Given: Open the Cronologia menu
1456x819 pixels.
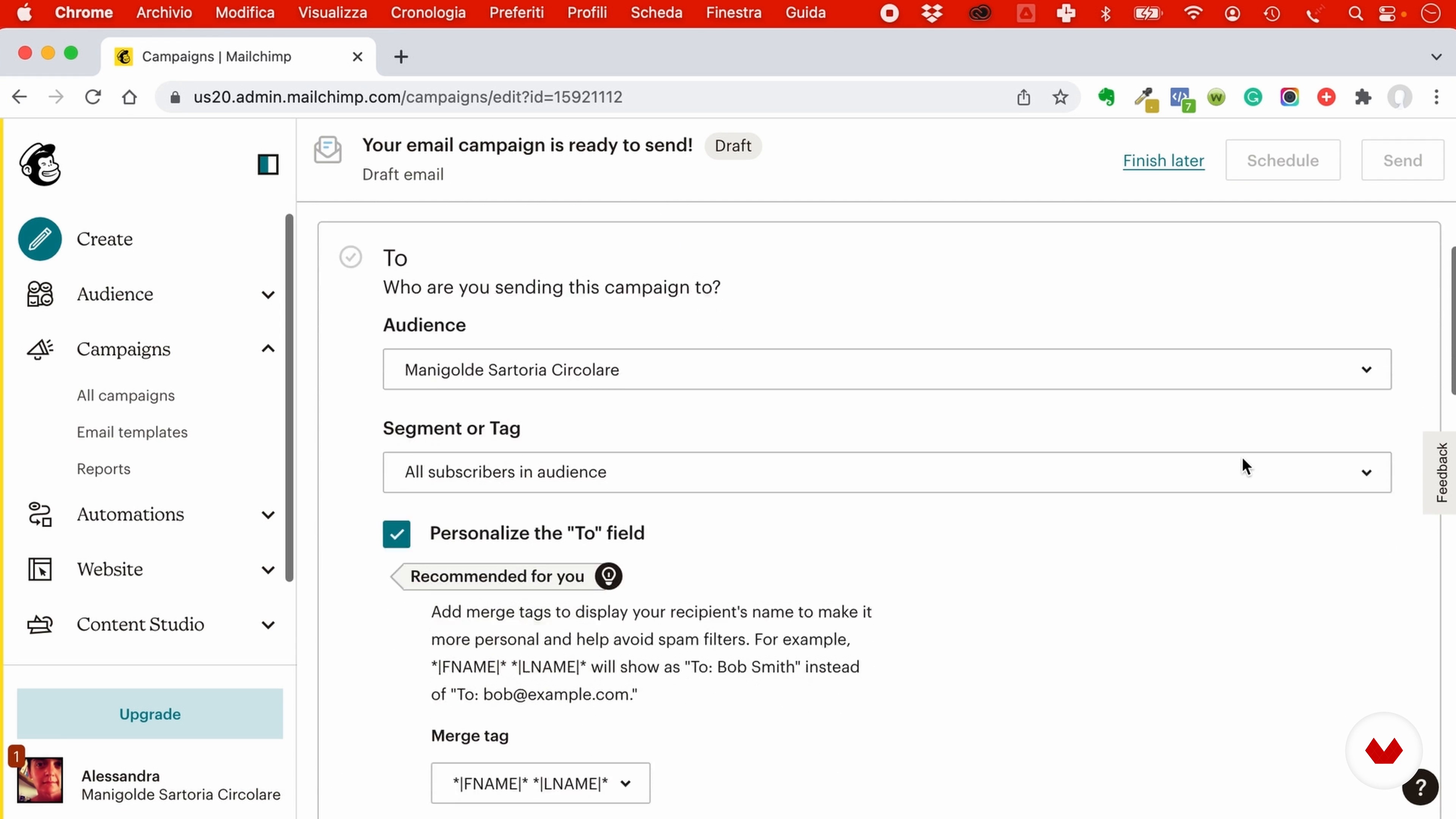Looking at the screenshot, I should [428, 13].
